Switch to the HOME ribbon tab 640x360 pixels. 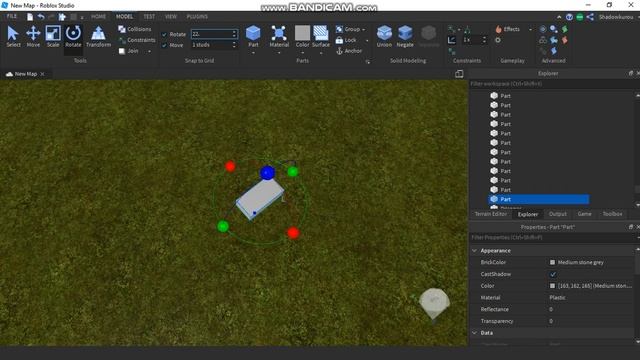[98, 17]
